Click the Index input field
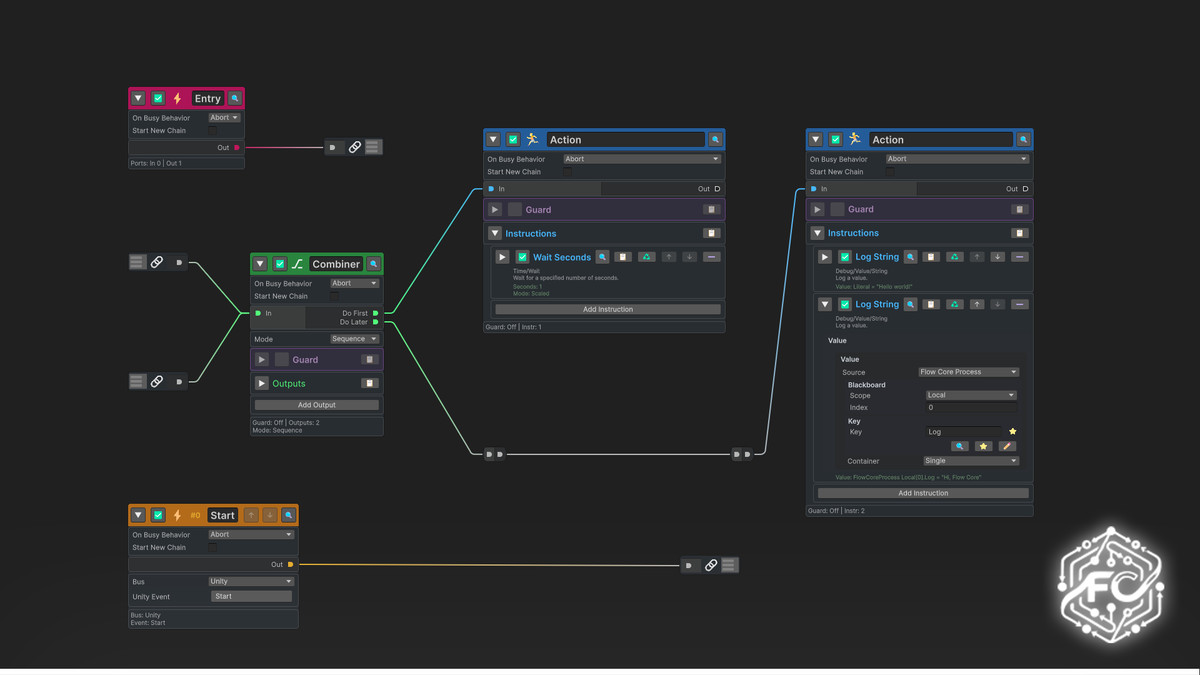Screen dimensions: 1200x675 [x=970, y=408]
